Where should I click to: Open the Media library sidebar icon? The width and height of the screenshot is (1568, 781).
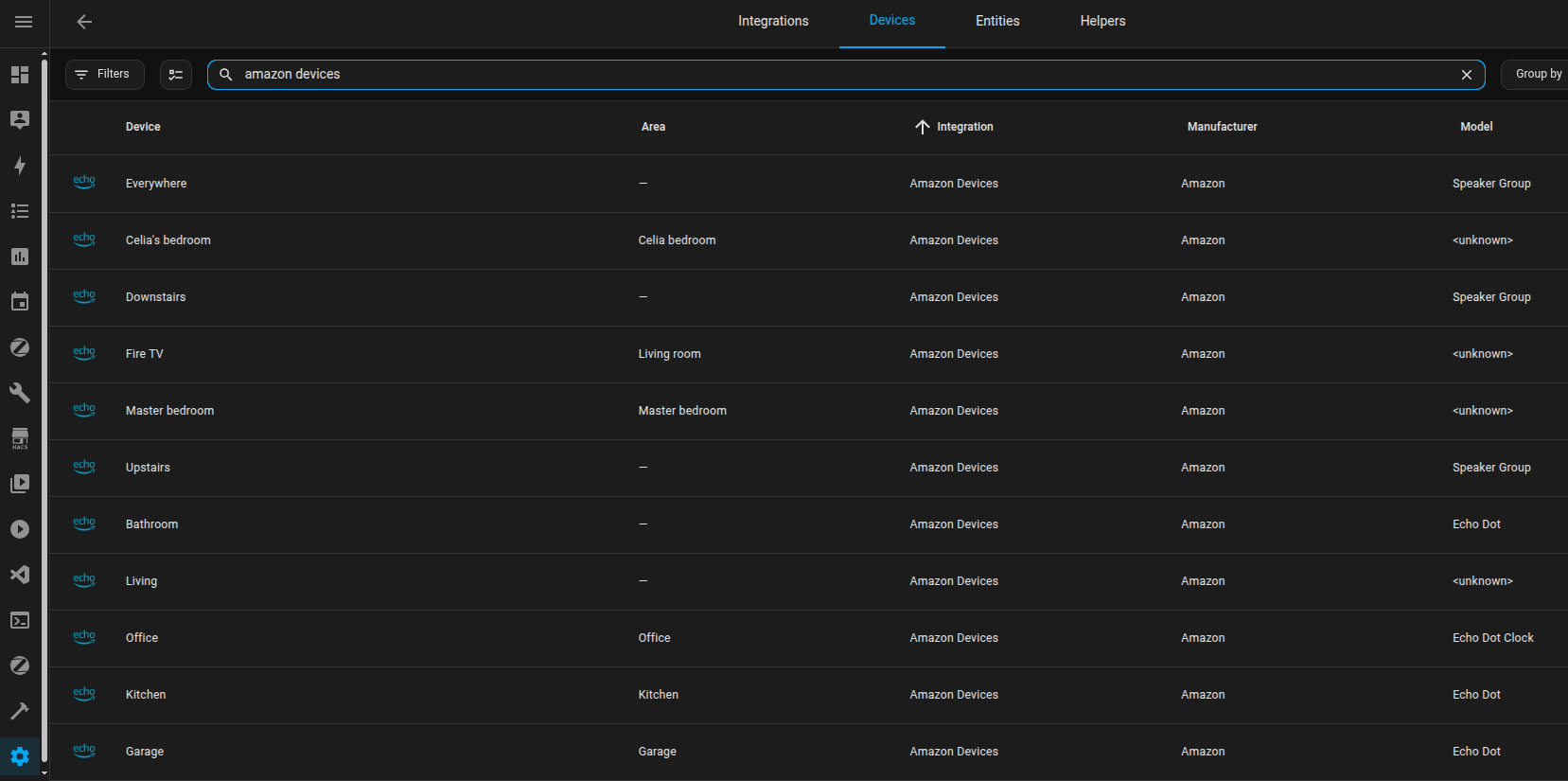tap(20, 484)
